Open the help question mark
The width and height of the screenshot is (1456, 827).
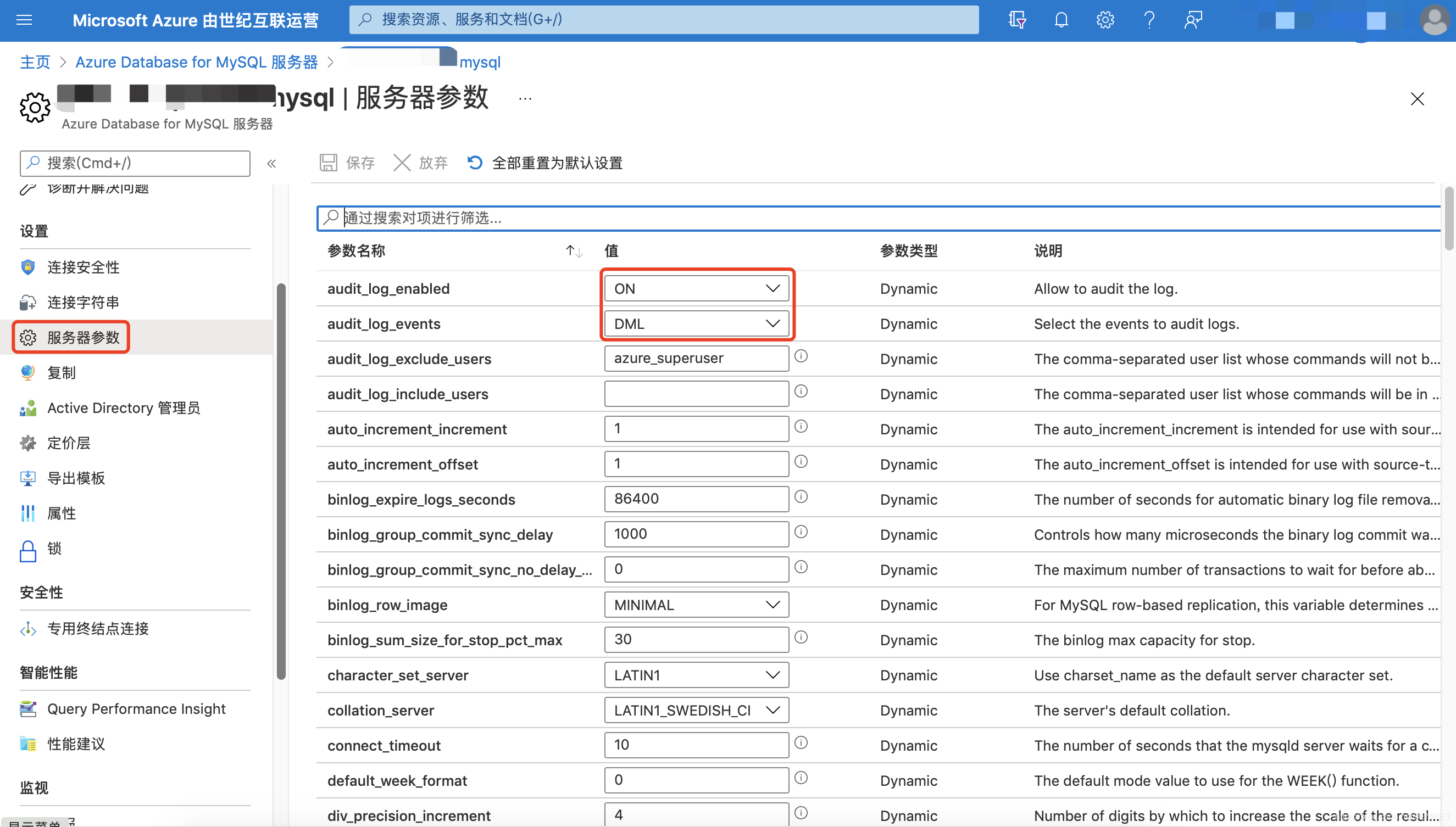1149,20
